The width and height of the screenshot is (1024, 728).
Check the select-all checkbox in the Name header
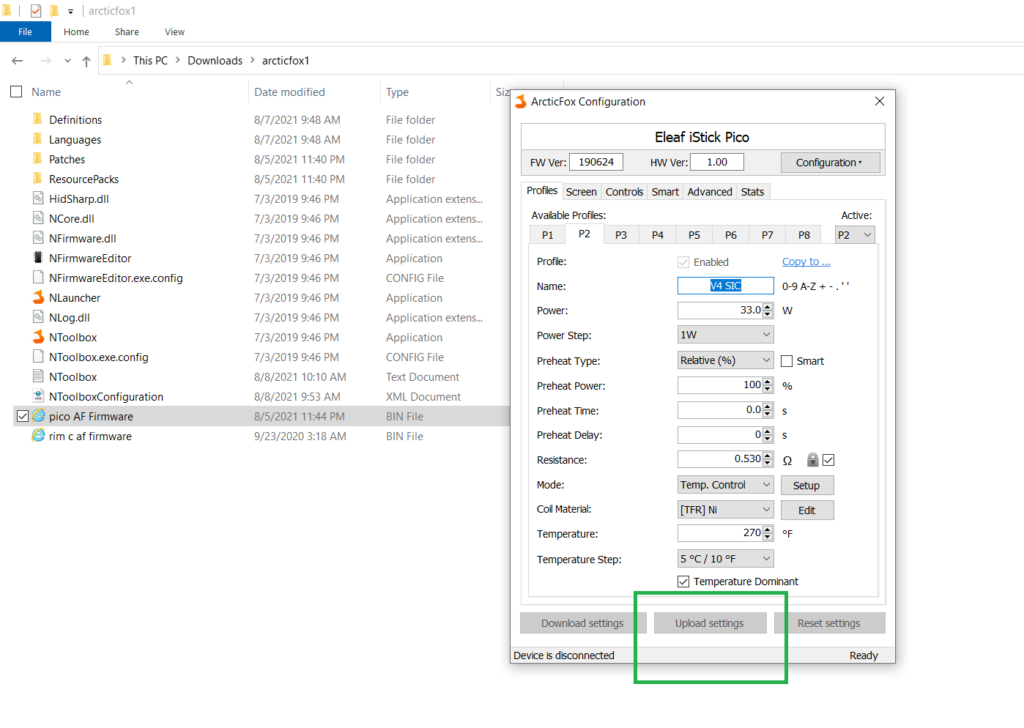[16, 91]
